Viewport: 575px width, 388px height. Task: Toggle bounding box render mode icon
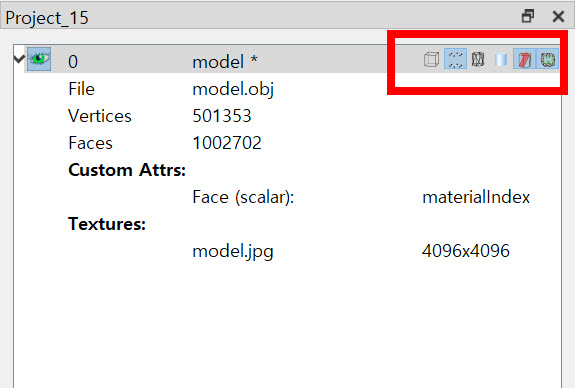(431, 59)
